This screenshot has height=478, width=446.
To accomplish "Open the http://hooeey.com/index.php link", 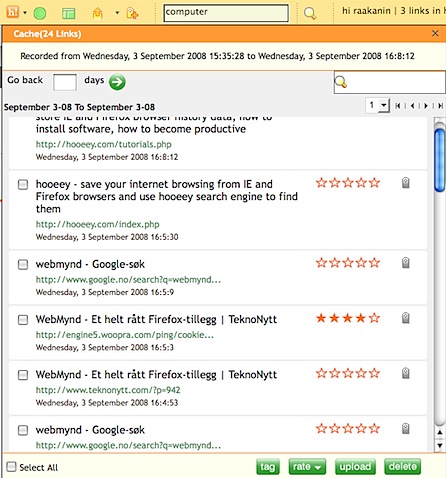I will point(98,224).
